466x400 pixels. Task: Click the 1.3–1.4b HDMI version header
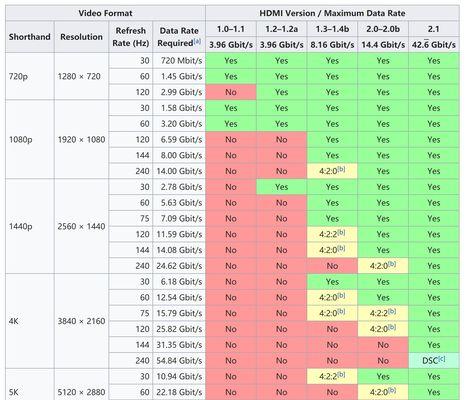point(332,29)
